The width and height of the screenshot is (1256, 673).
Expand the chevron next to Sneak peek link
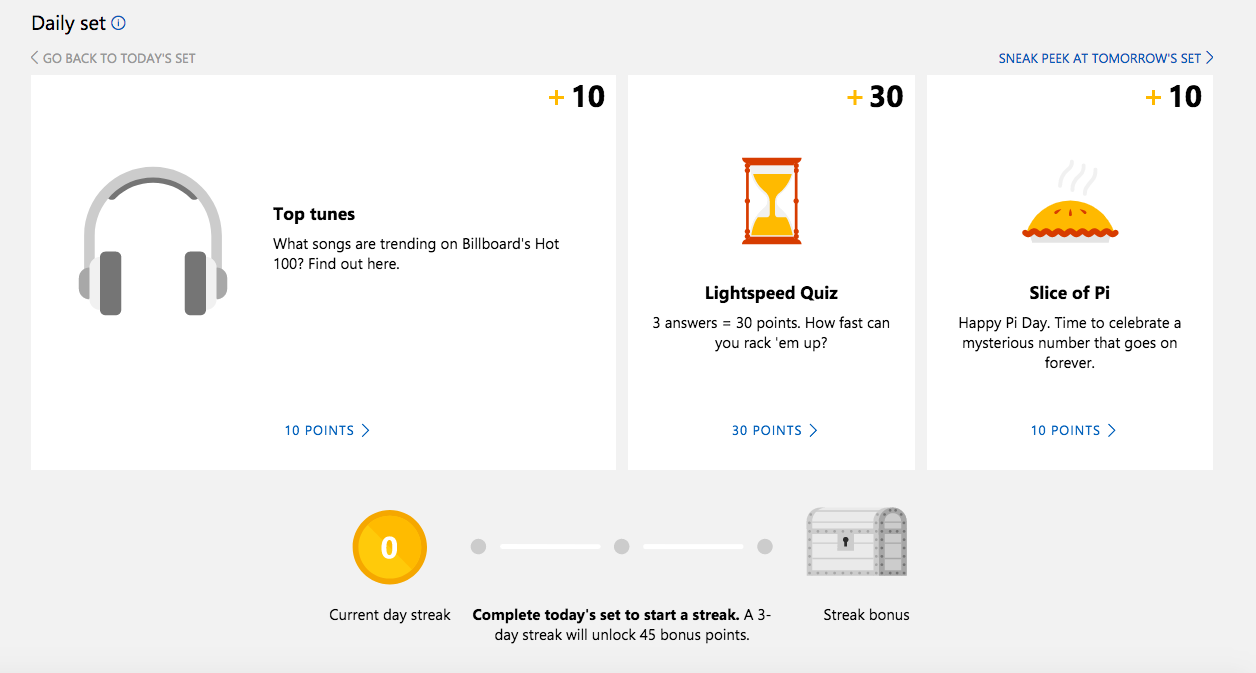(x=1209, y=58)
